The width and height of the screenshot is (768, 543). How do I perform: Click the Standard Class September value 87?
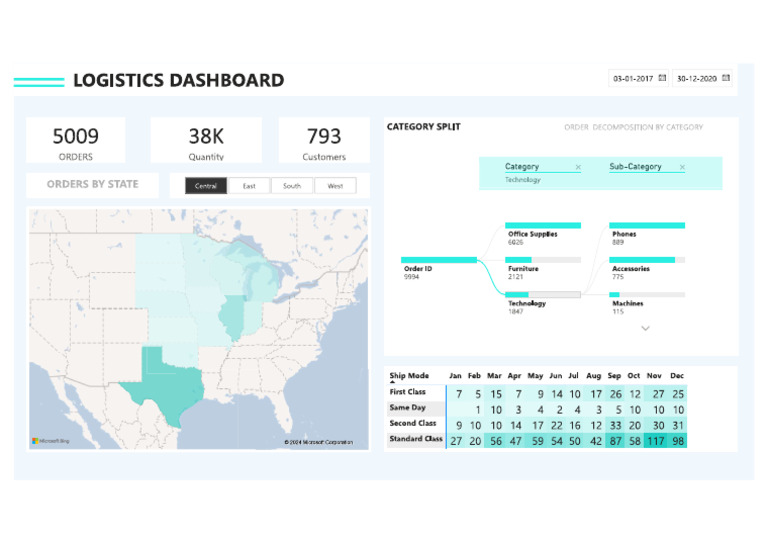pos(615,441)
